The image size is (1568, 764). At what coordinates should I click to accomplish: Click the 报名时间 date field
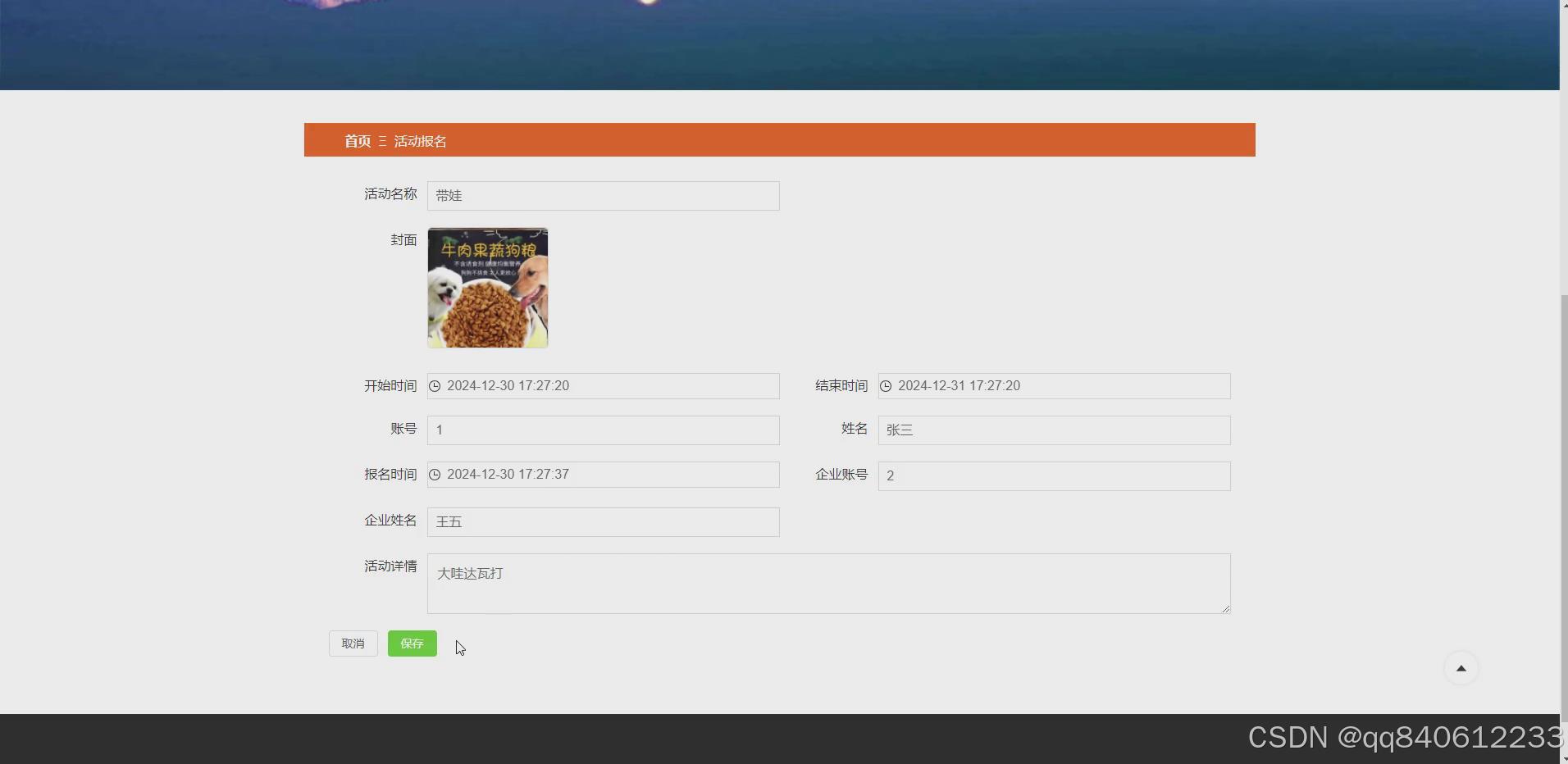(604, 475)
